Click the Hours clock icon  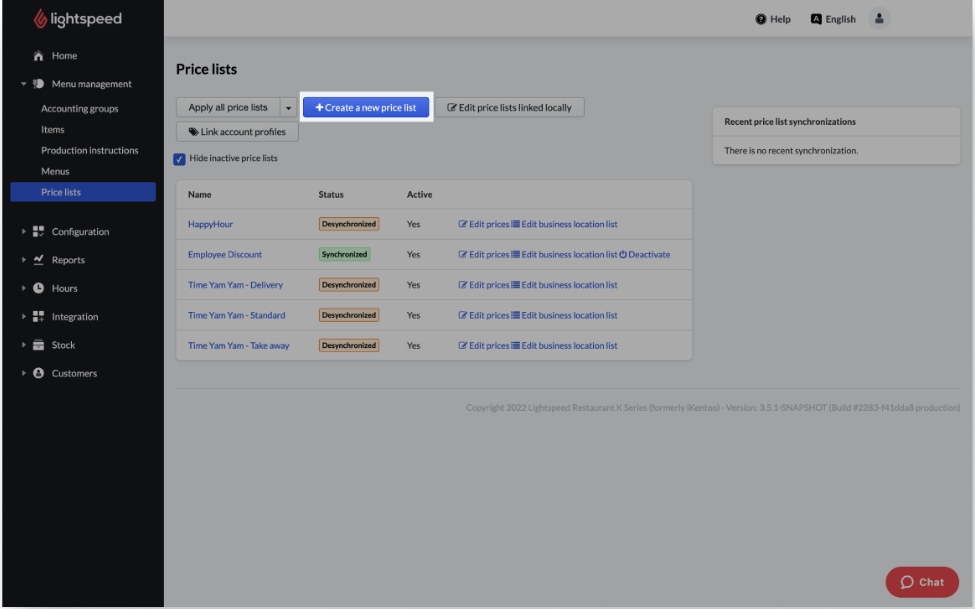point(39,288)
